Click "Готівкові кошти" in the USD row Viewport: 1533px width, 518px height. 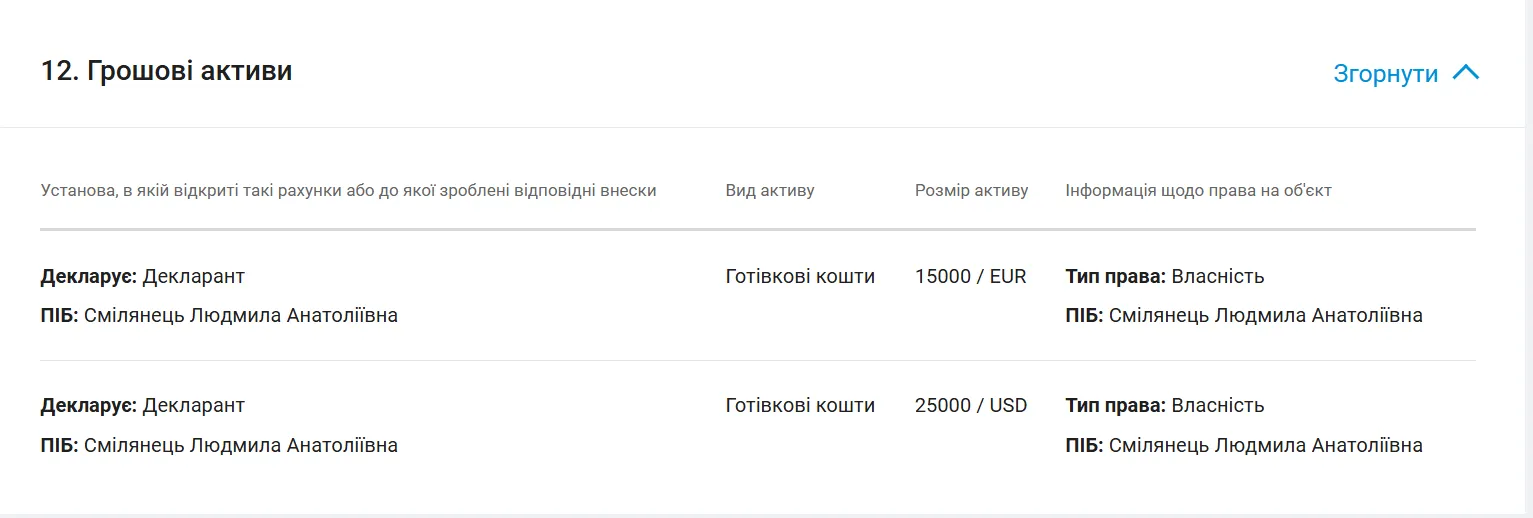point(800,406)
